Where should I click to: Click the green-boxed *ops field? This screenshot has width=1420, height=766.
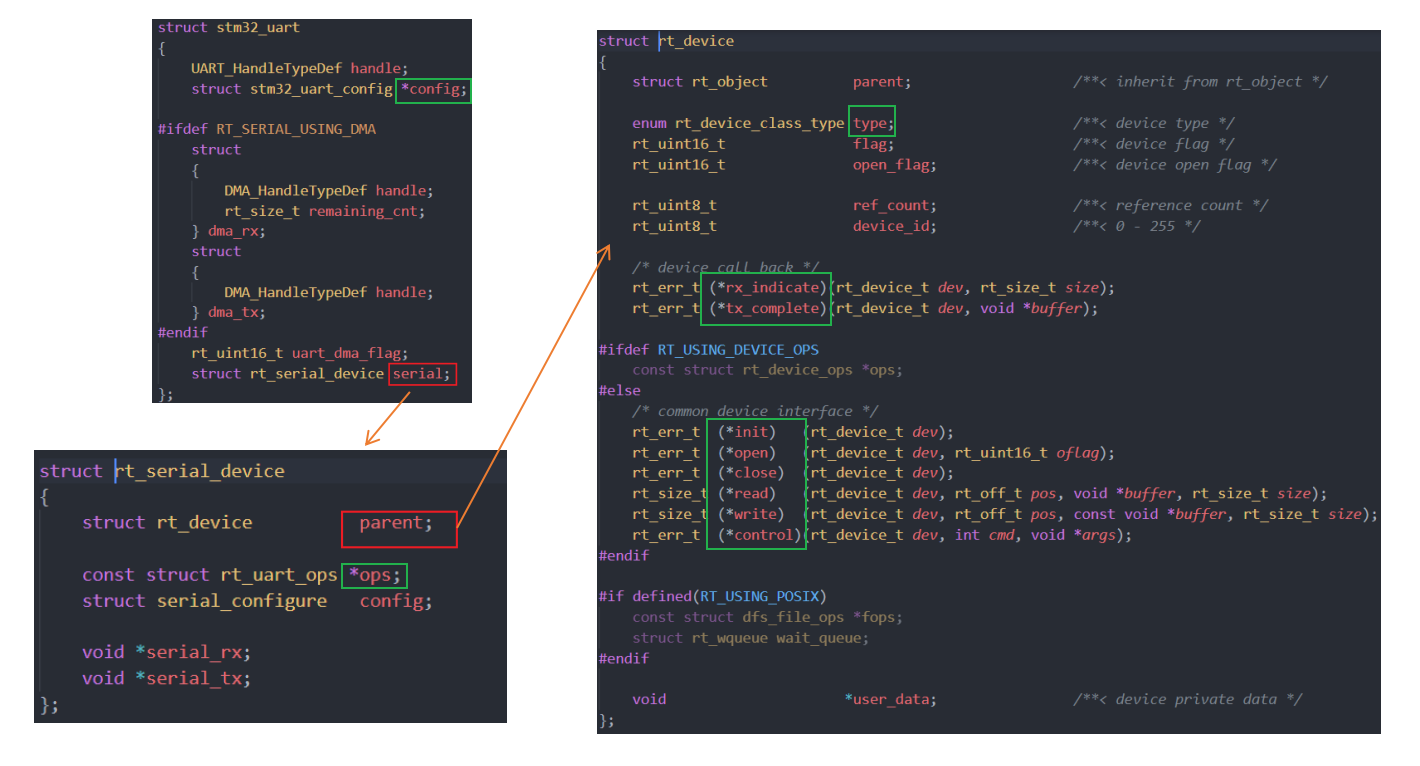pyautogui.click(x=374, y=574)
